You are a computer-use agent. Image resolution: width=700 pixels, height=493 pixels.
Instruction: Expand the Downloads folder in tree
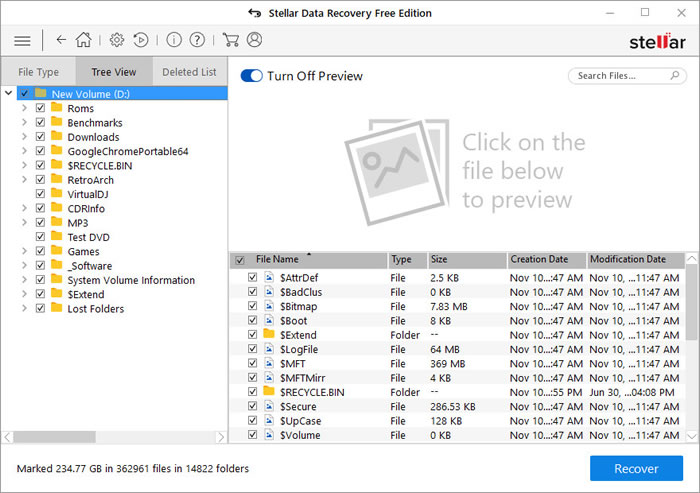pyautogui.click(x=25, y=137)
